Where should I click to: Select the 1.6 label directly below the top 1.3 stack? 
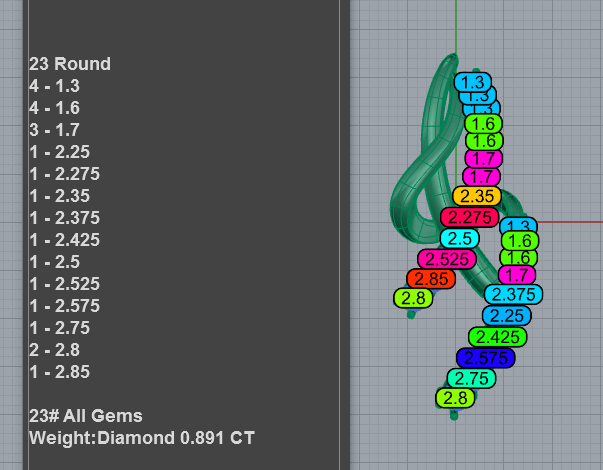coord(483,124)
